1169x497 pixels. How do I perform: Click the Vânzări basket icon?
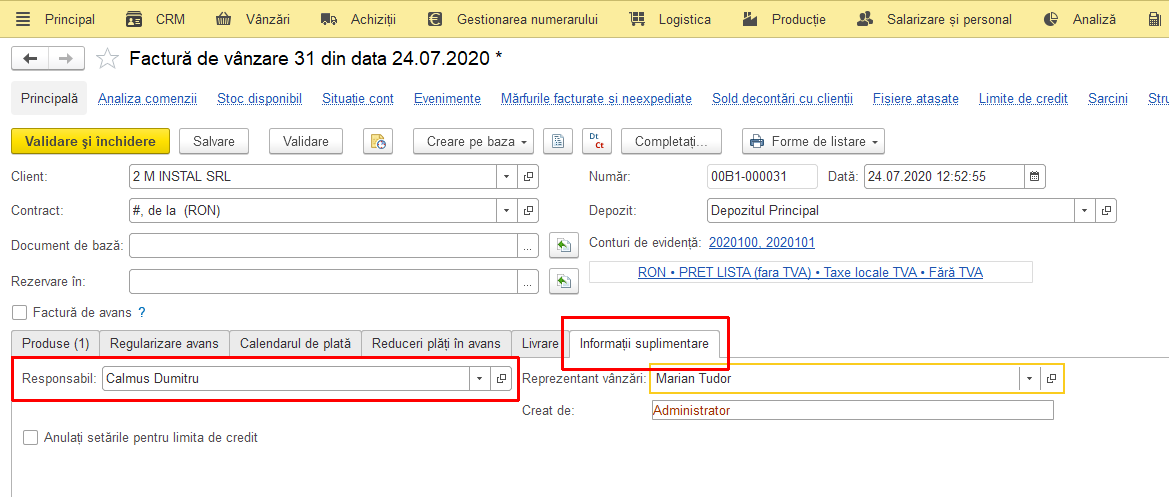click(223, 19)
